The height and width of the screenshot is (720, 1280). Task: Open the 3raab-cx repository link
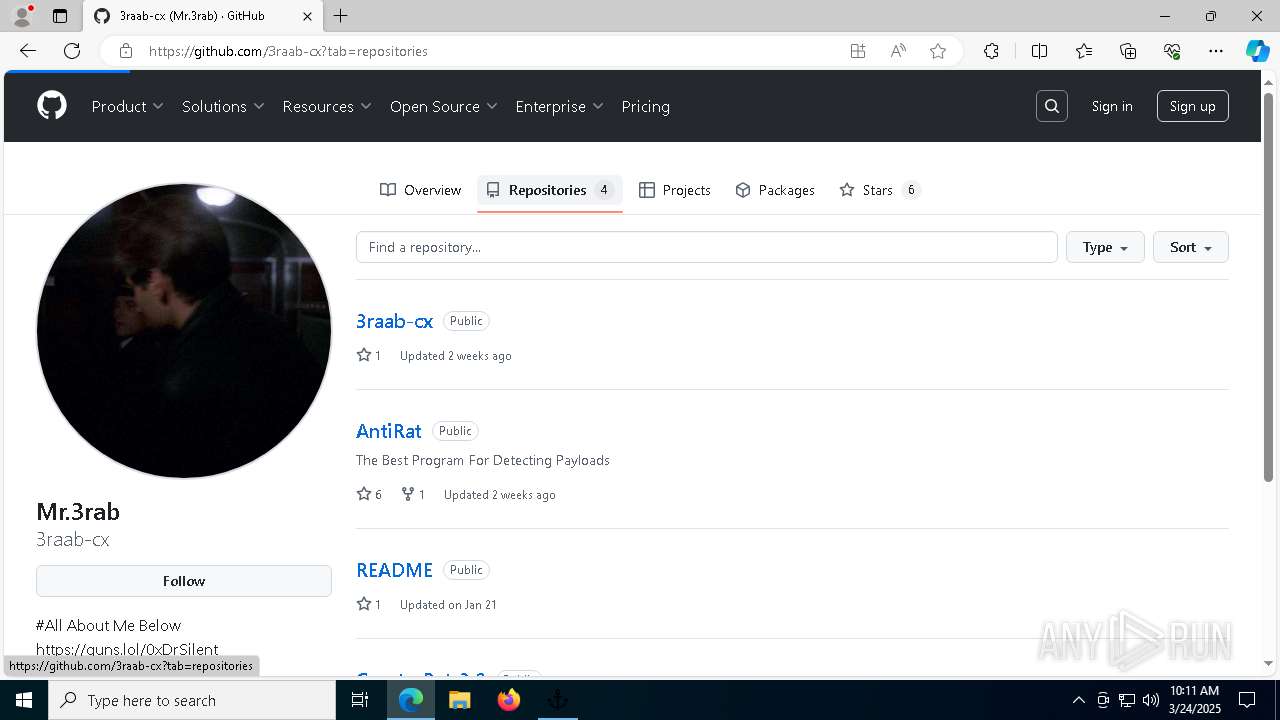[394, 321]
